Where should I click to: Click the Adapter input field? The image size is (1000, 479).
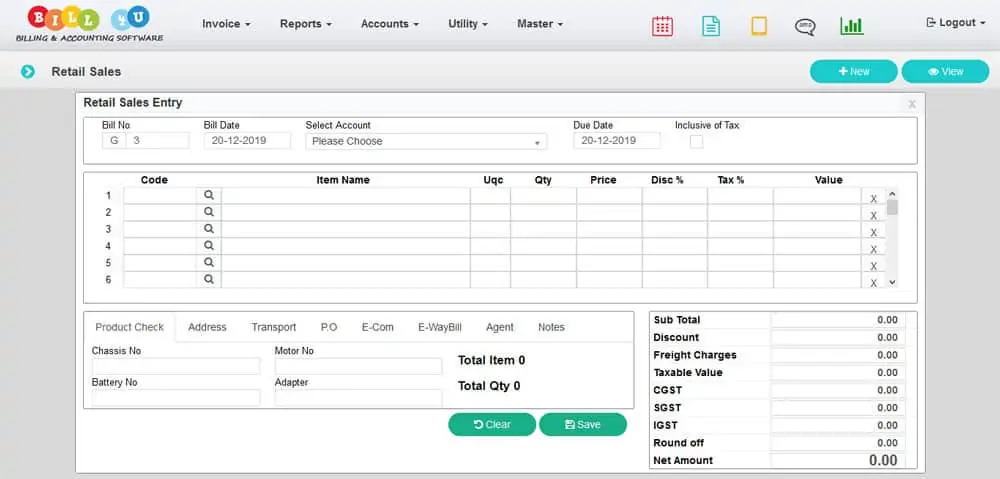click(358, 397)
